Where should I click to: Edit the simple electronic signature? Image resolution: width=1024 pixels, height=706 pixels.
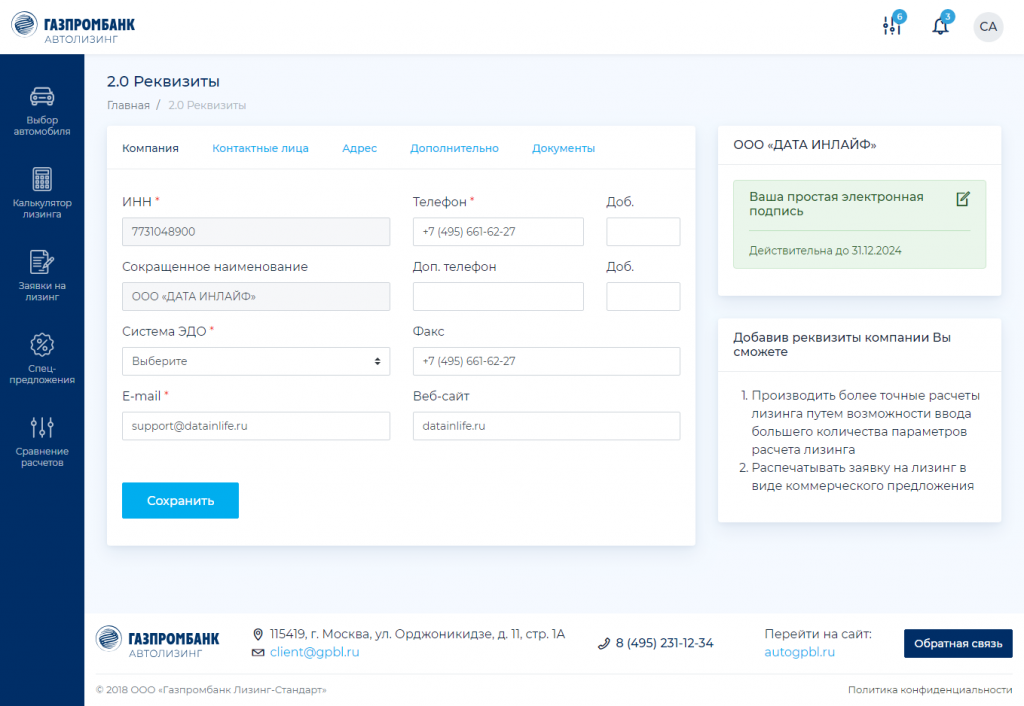tap(963, 199)
